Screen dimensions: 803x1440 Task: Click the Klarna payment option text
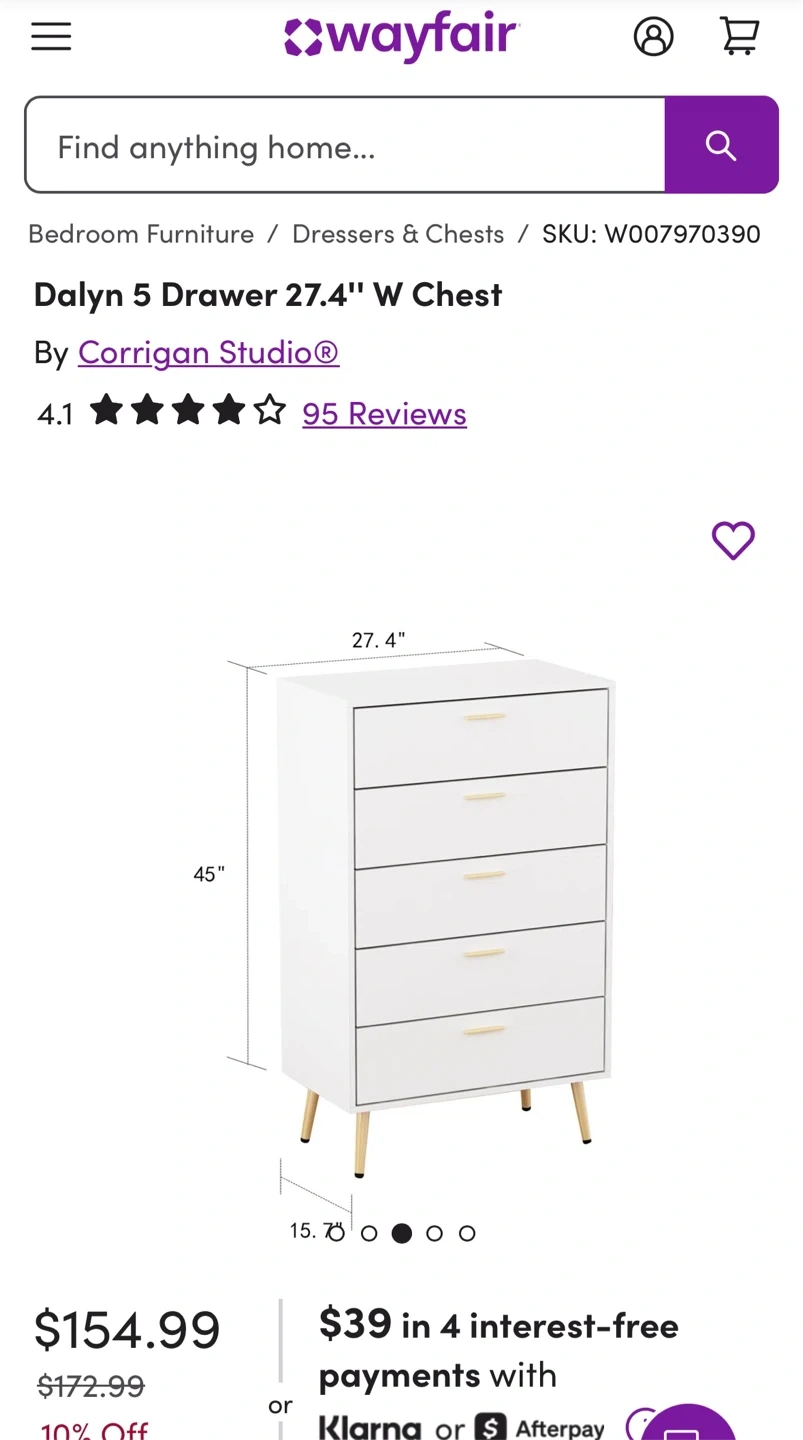(x=369, y=1427)
